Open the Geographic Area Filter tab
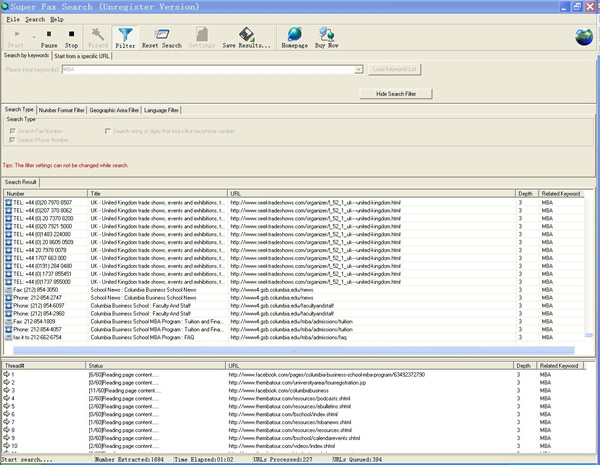 click(114, 110)
